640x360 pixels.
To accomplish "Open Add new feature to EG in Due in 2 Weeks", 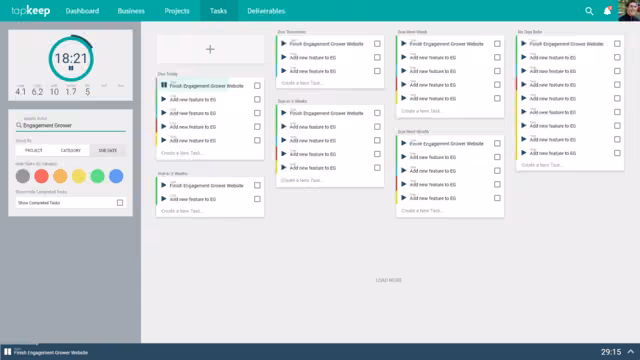I will 193,200.
